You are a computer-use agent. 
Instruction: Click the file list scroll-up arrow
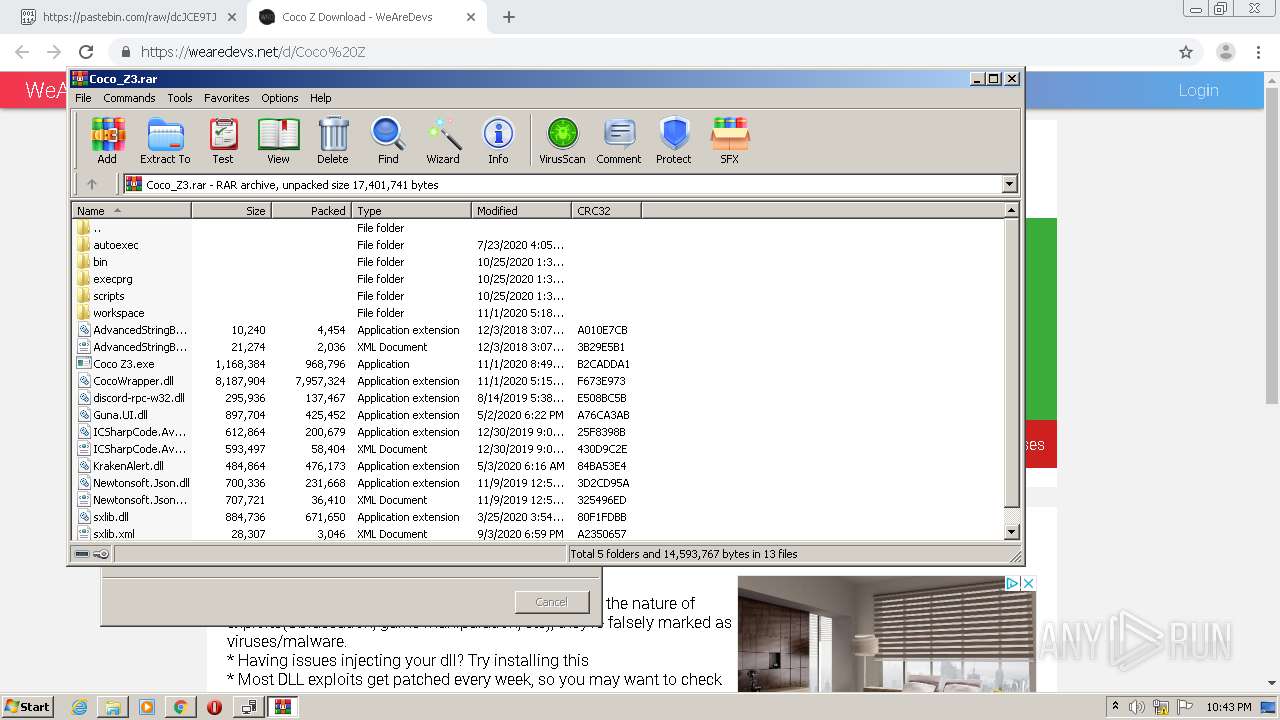tap(1011, 210)
